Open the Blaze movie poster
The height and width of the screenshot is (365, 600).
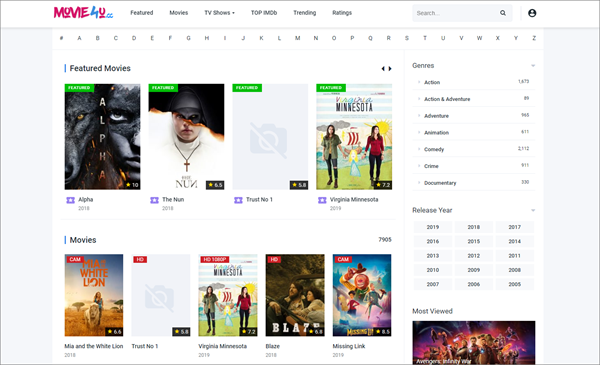click(x=295, y=295)
